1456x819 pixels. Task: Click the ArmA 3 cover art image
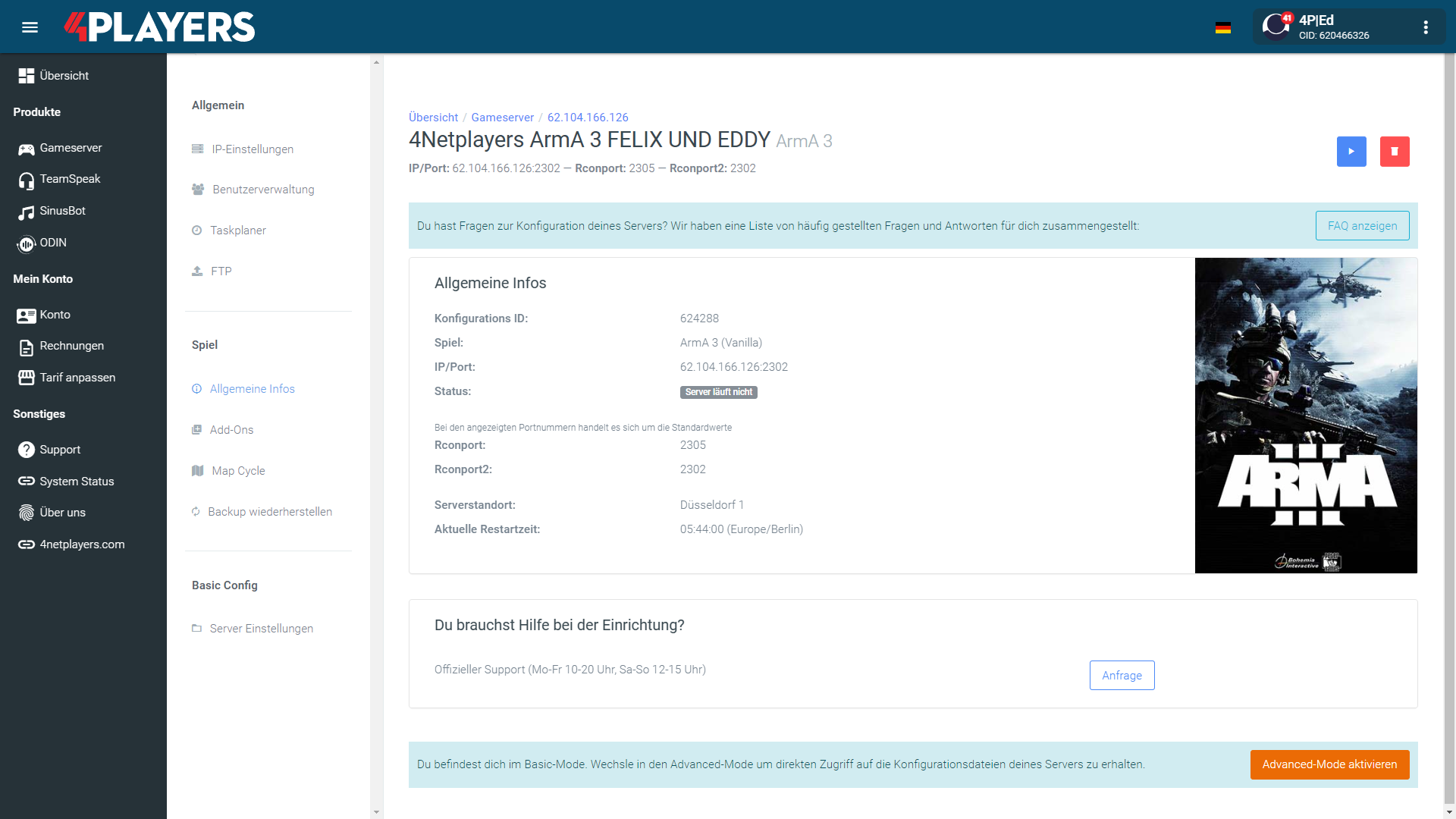pos(1306,416)
